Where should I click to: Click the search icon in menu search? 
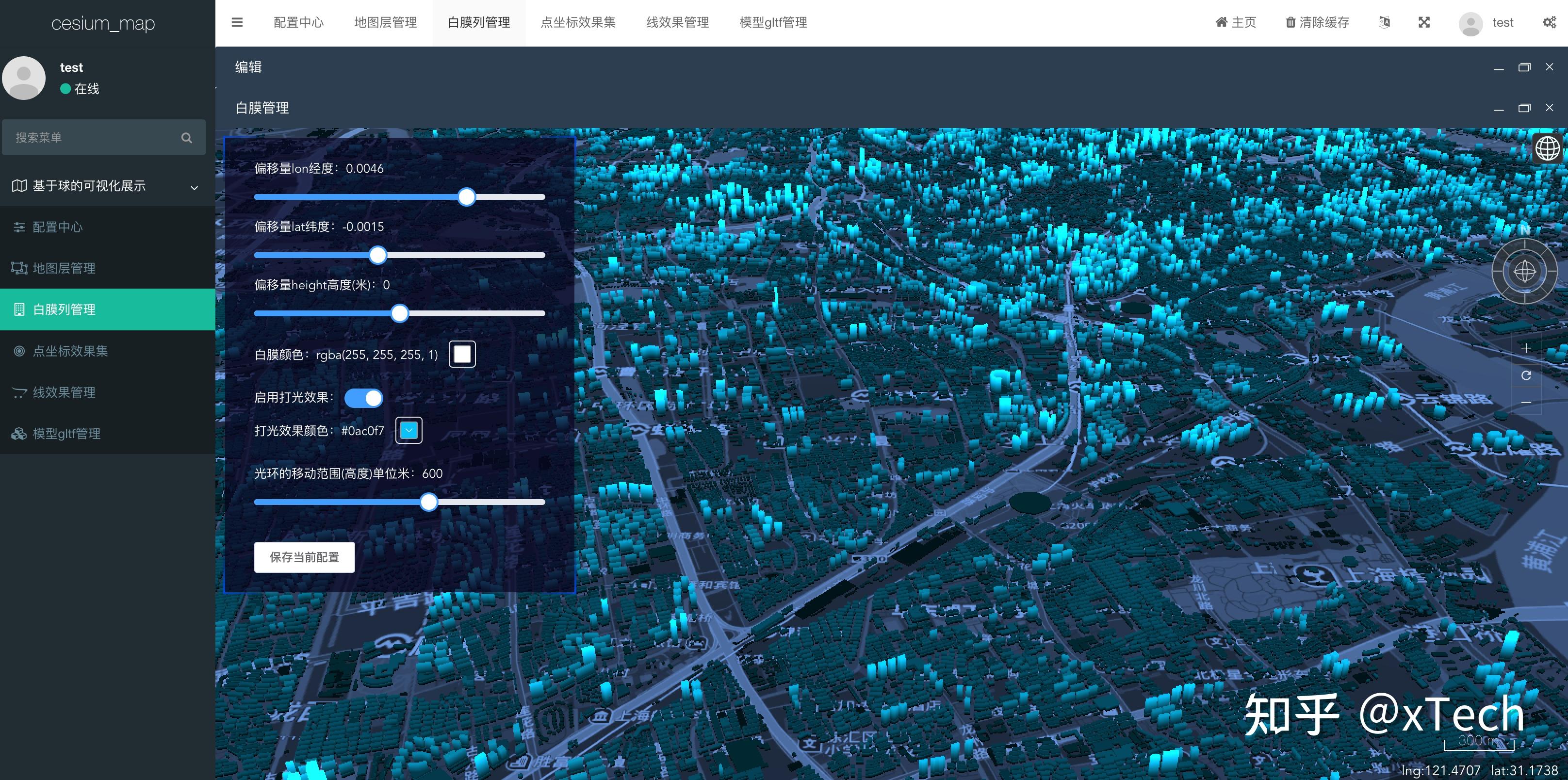click(x=186, y=137)
